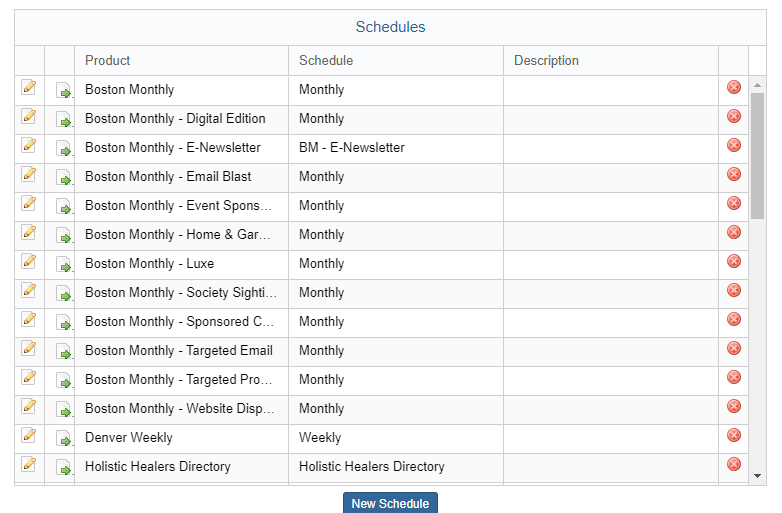Delete the Holistic Healers Directory schedule
782x513 pixels.
734,464
